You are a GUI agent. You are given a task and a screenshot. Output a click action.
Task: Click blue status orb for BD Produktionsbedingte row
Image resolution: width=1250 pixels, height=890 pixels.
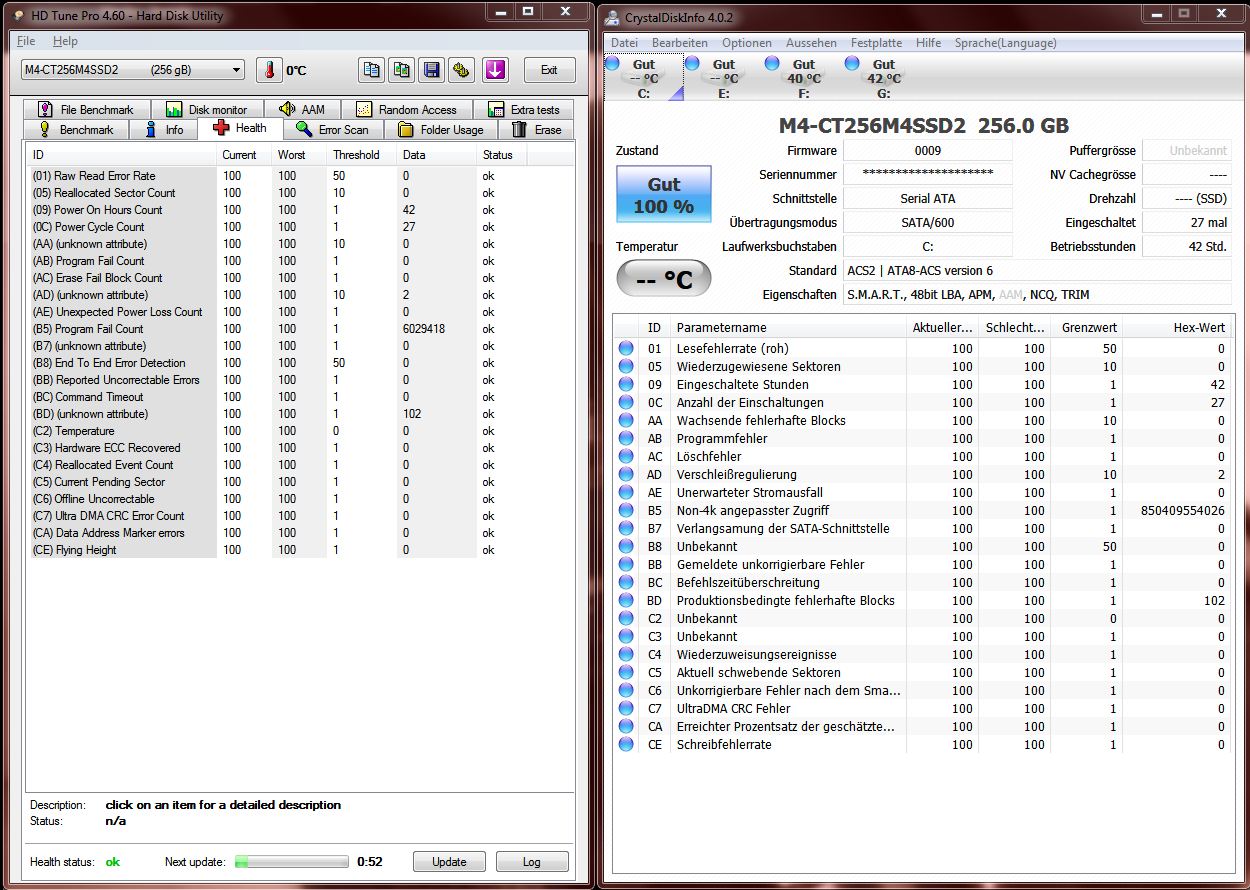626,600
